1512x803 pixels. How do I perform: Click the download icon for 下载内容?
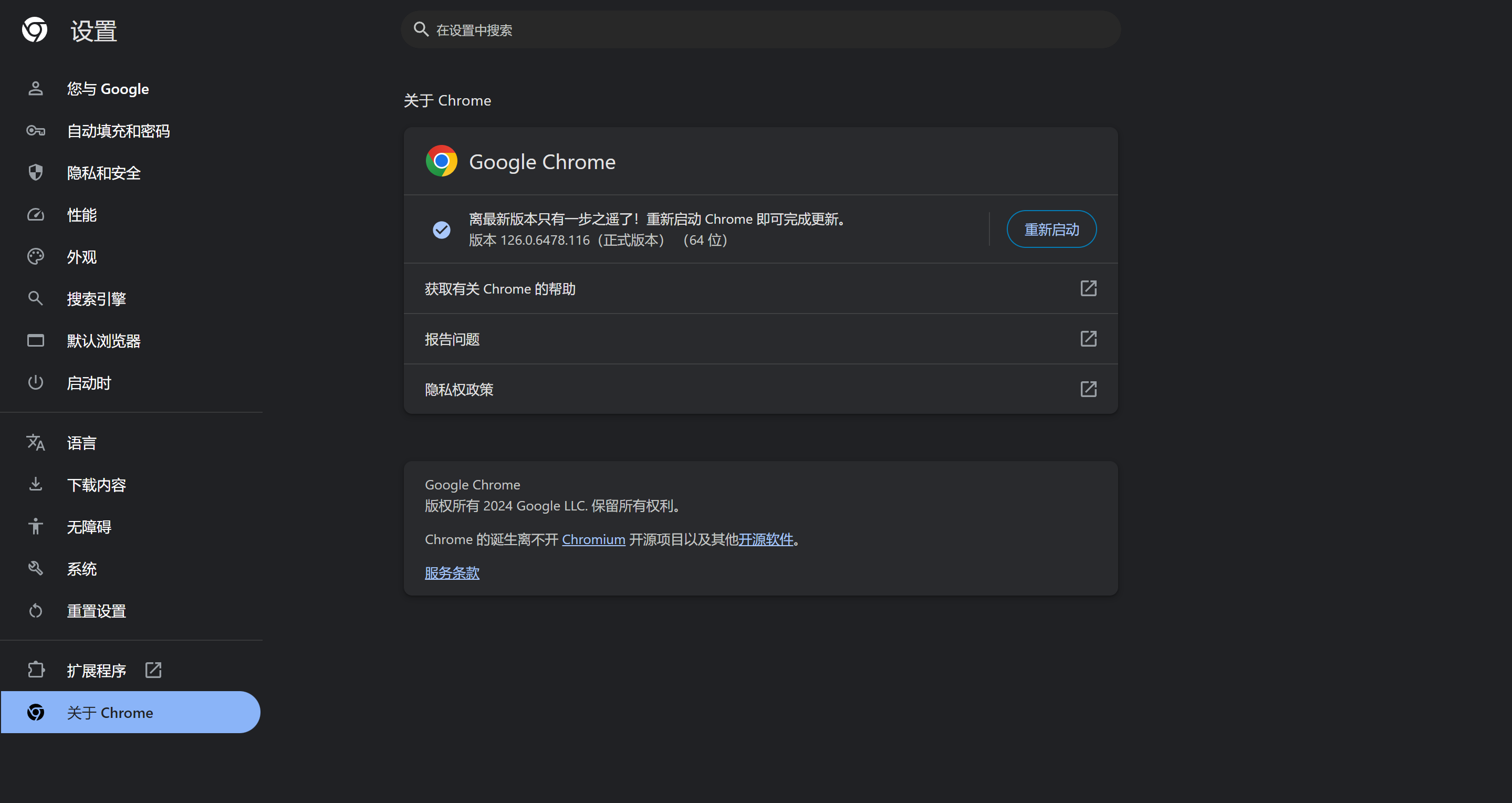[36, 484]
